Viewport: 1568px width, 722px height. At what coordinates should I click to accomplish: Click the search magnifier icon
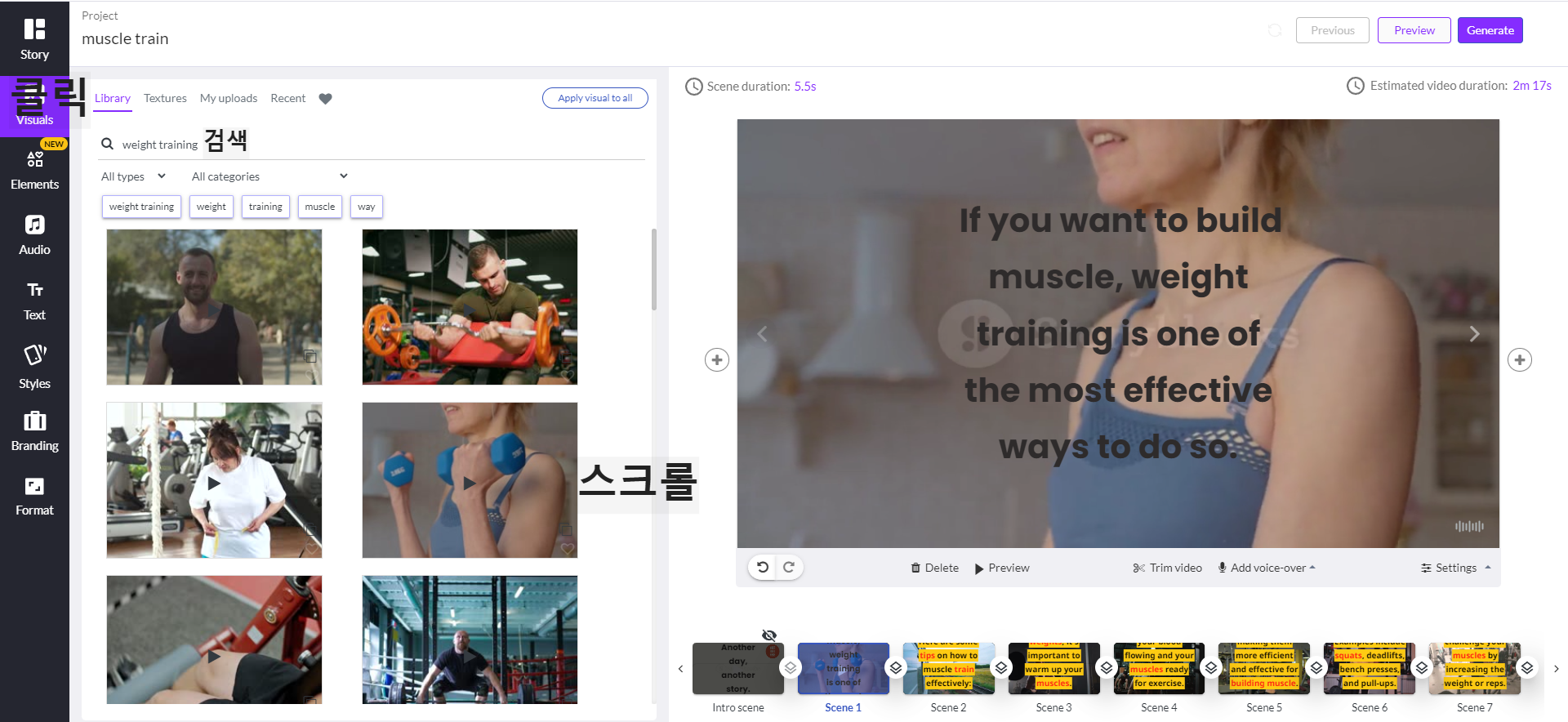tap(107, 144)
